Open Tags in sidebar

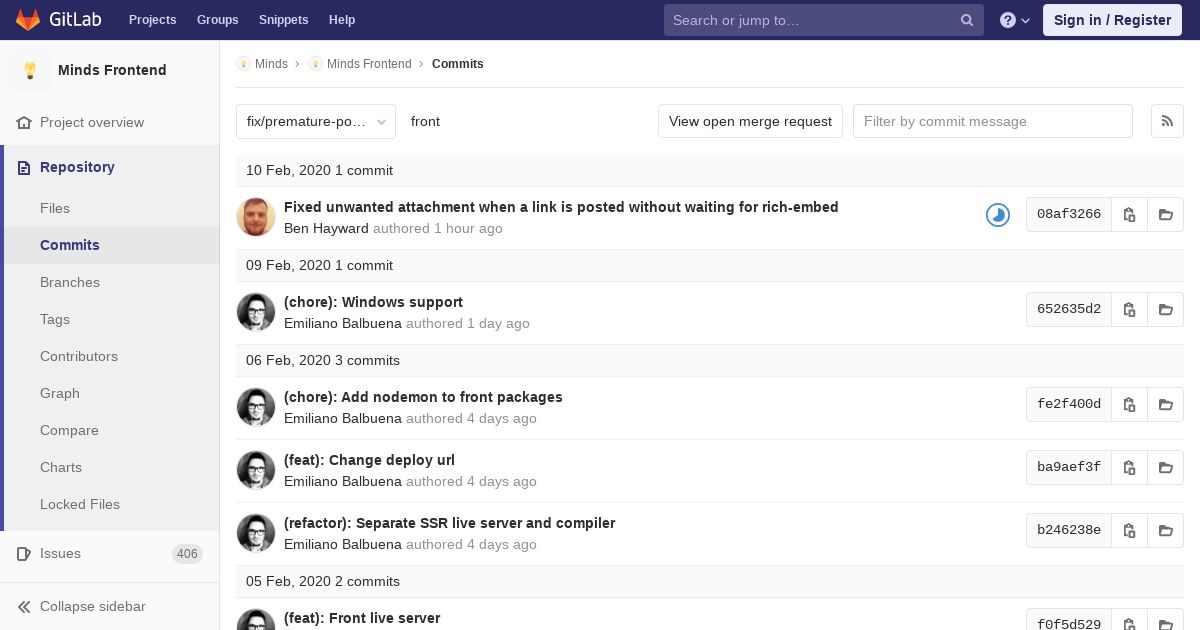[x=55, y=319]
